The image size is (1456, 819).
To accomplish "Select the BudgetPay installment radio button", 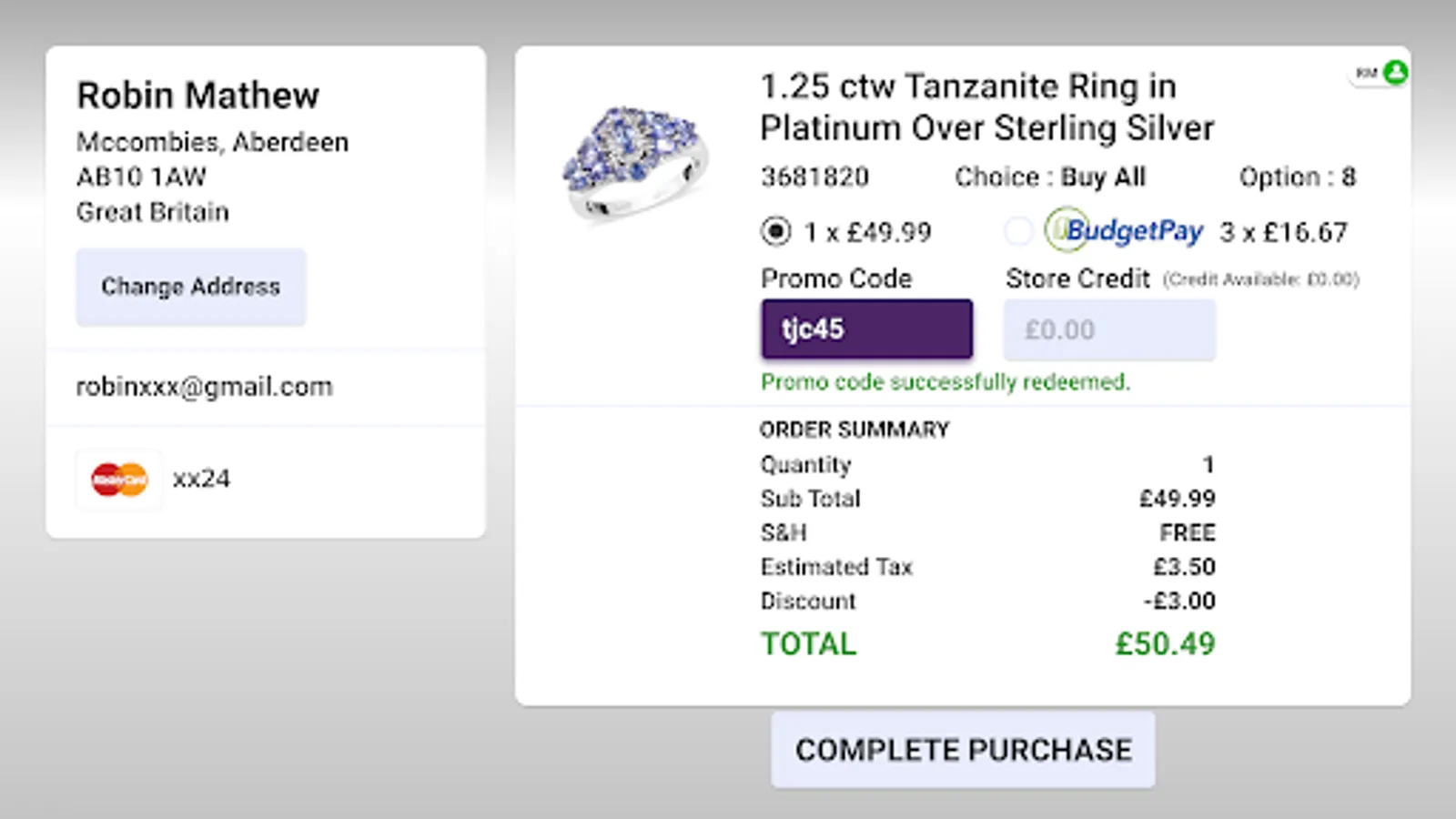I will coord(1018,231).
